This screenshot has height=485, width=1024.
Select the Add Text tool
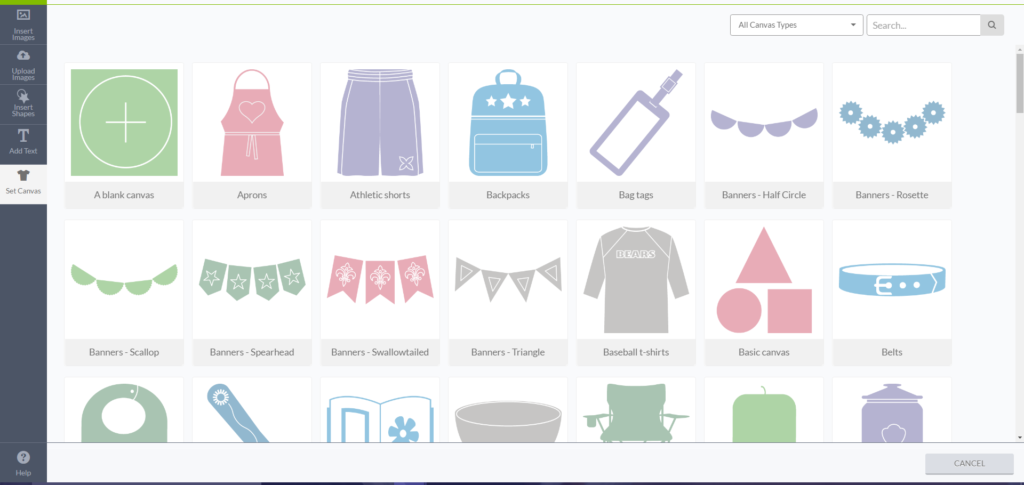click(x=23, y=143)
